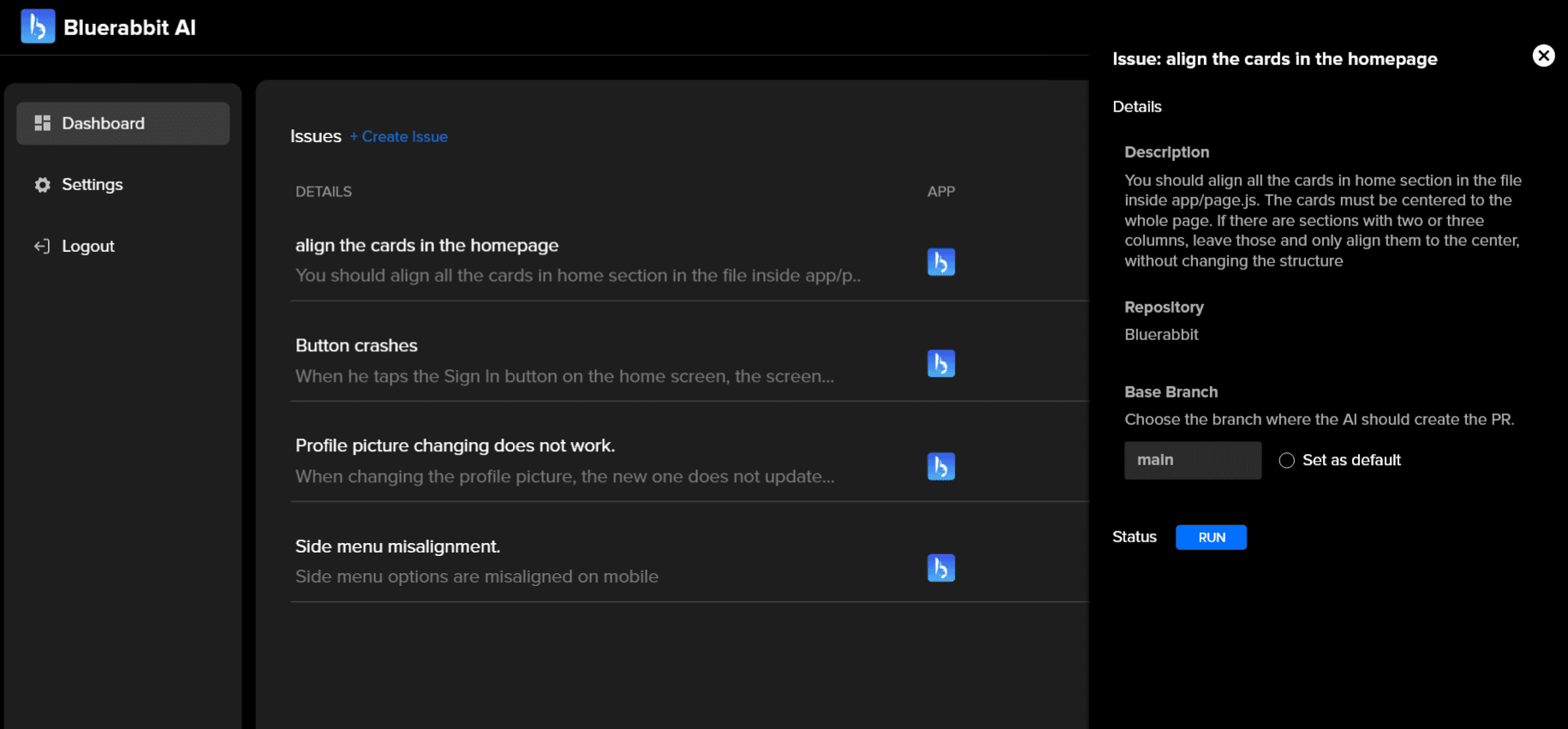Click the Dashboard grid icon in sidebar
The height and width of the screenshot is (729, 1568).
coord(42,123)
